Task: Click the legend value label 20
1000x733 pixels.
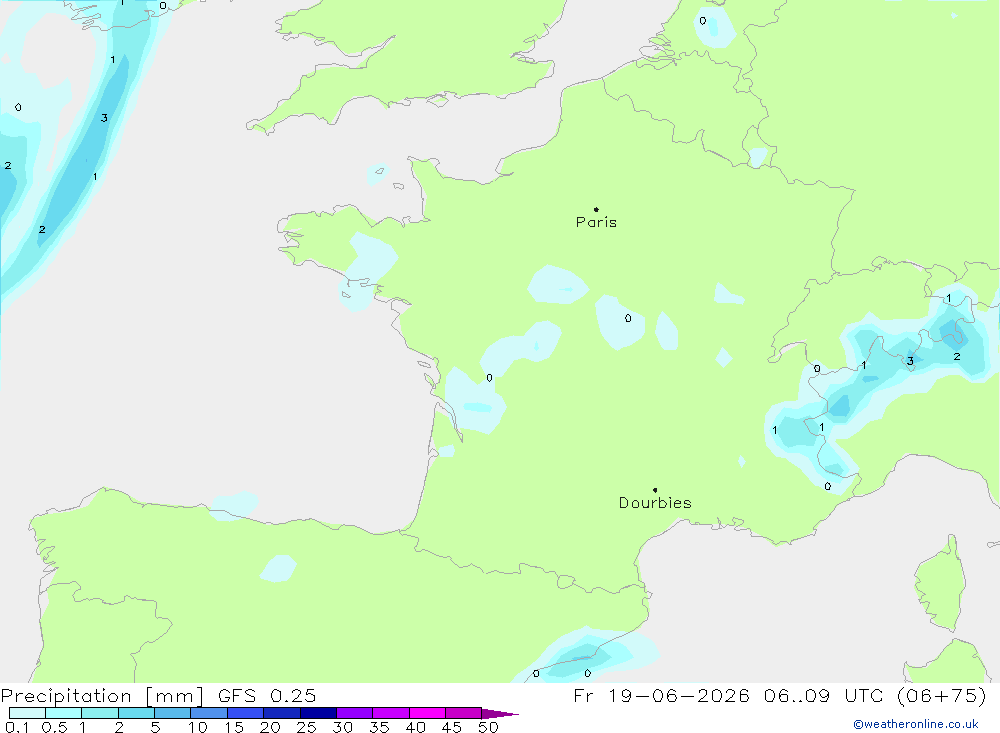Action: pyautogui.click(x=270, y=727)
